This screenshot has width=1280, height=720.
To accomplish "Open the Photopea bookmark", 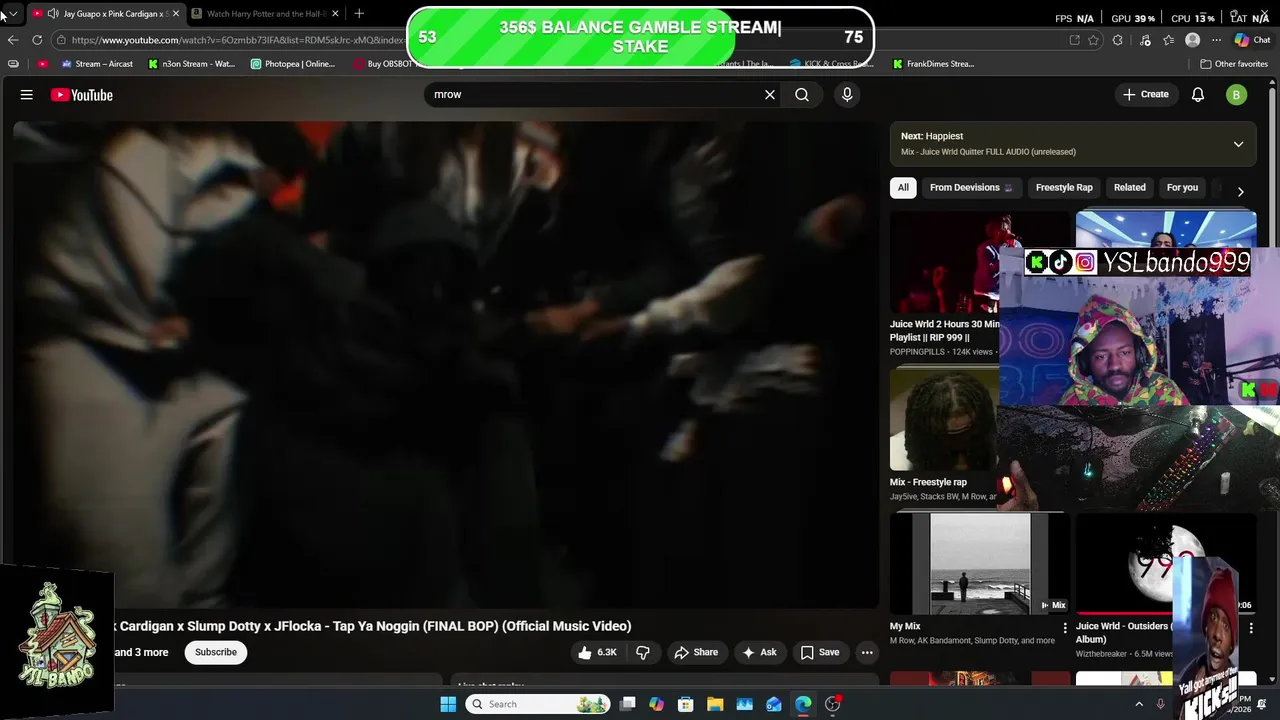I will click(x=293, y=64).
